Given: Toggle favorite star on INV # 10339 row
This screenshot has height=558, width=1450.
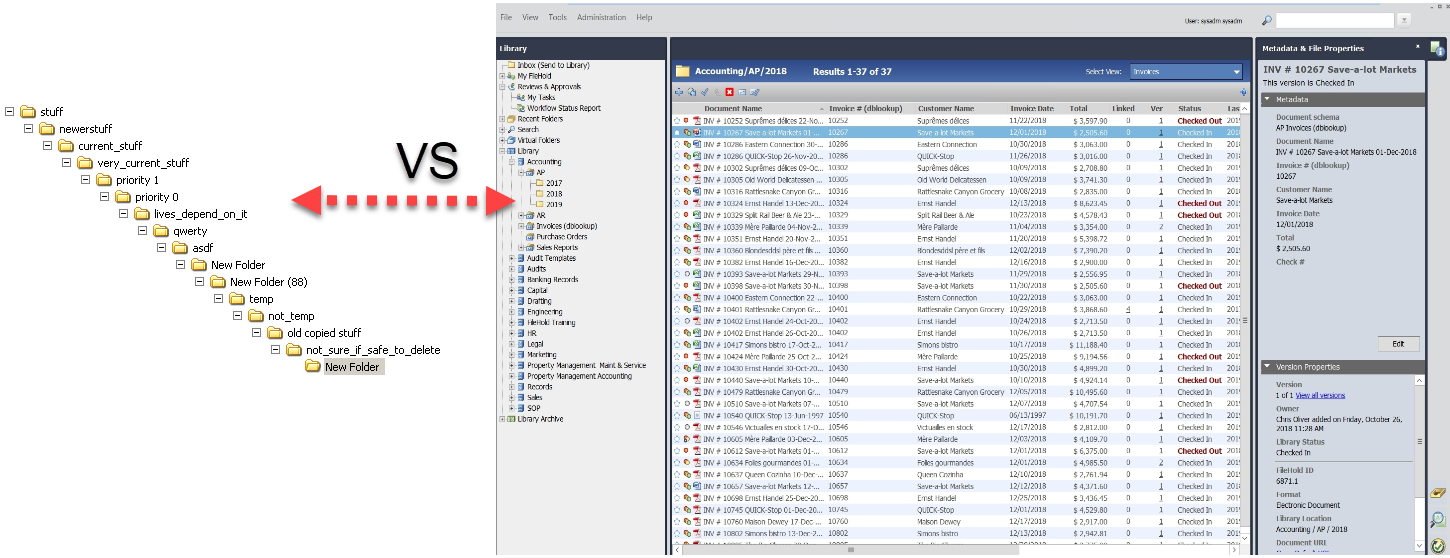Looking at the screenshot, I should [677, 227].
